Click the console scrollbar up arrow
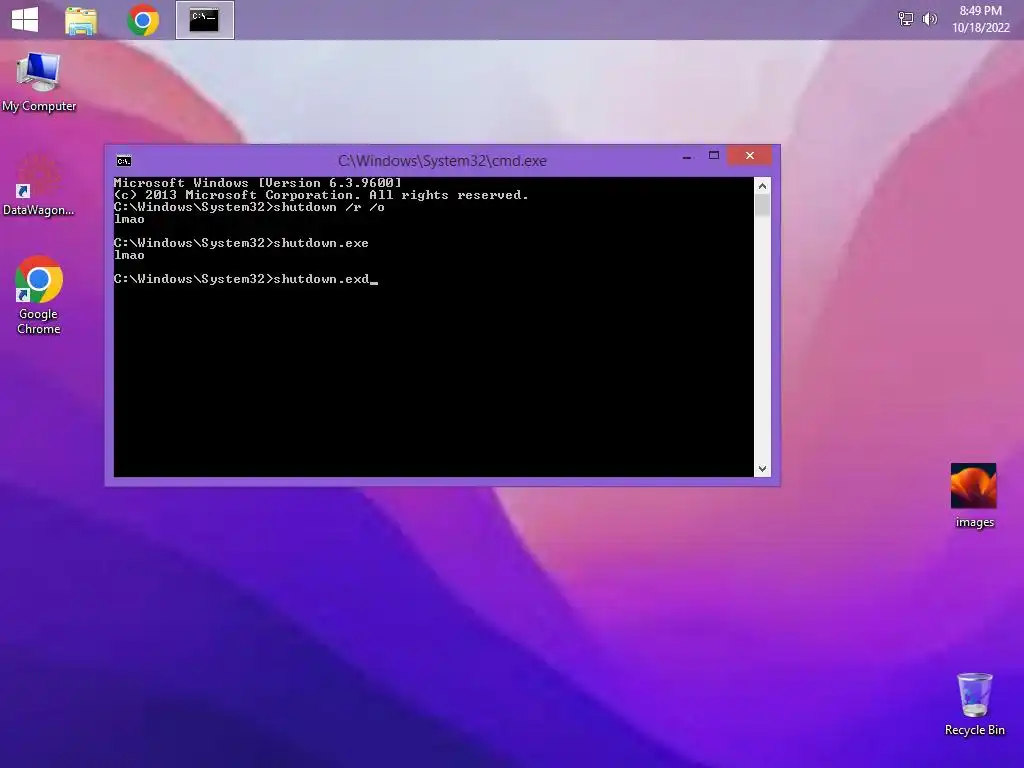The image size is (1024, 768). pos(762,186)
